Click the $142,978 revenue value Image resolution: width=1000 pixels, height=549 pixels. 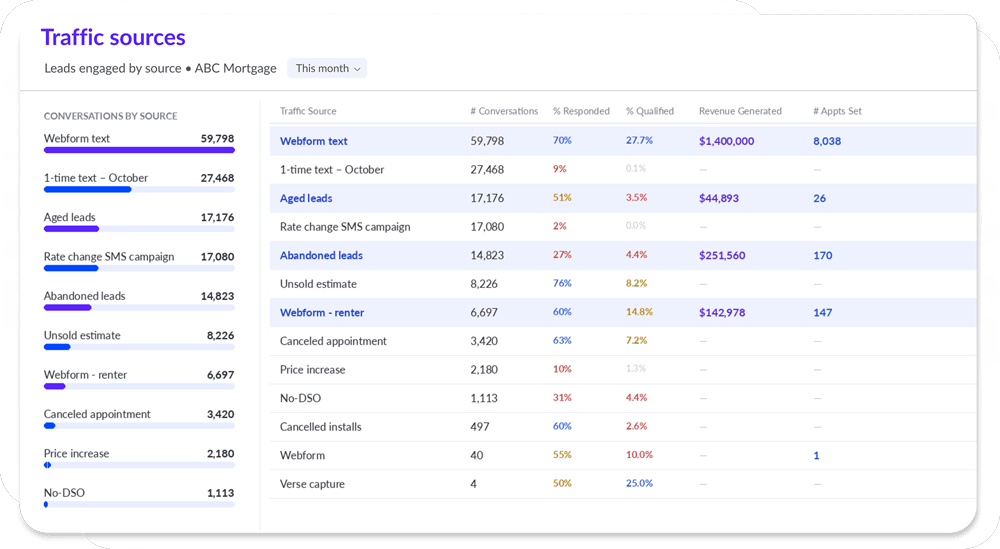pos(722,312)
